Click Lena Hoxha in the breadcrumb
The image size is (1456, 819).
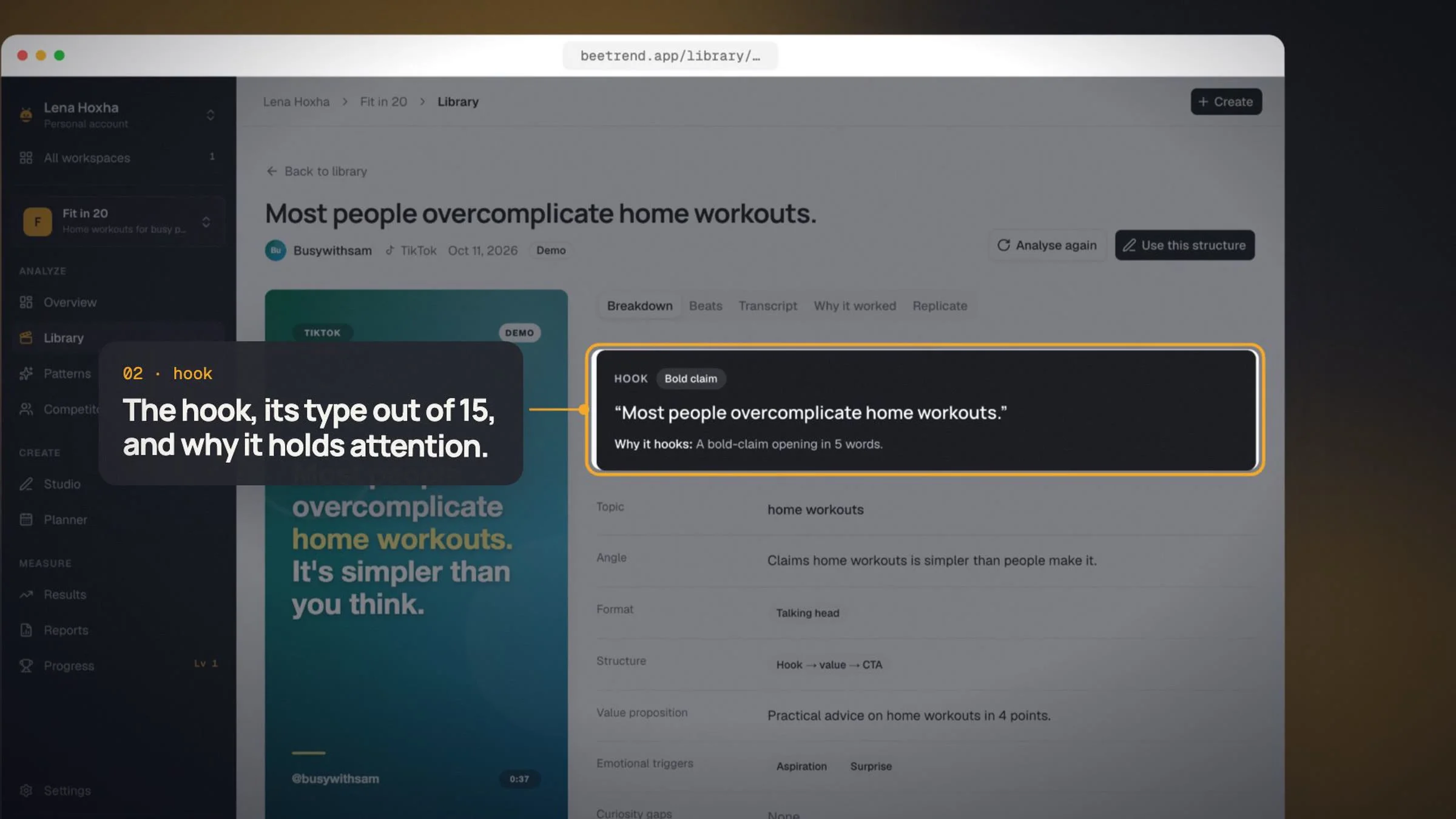point(296,102)
